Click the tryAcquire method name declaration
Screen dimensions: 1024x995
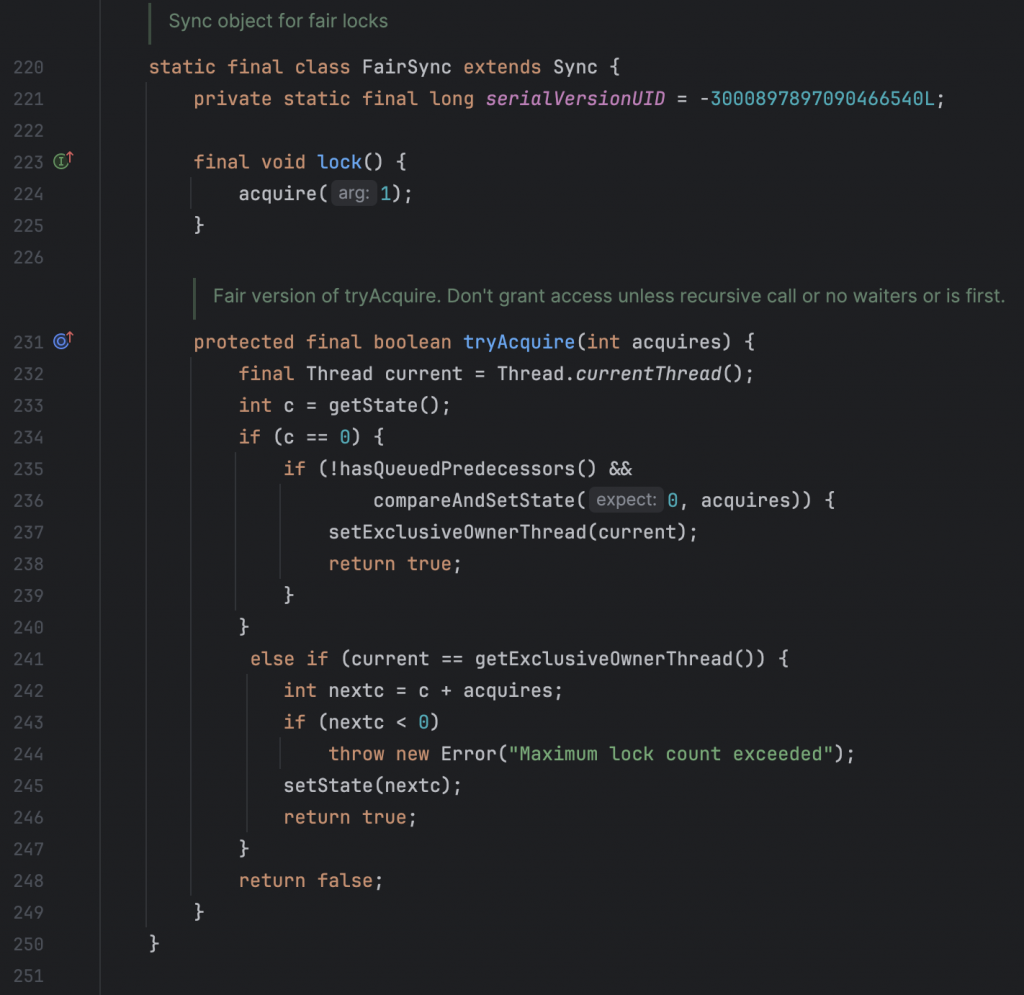tap(518, 342)
